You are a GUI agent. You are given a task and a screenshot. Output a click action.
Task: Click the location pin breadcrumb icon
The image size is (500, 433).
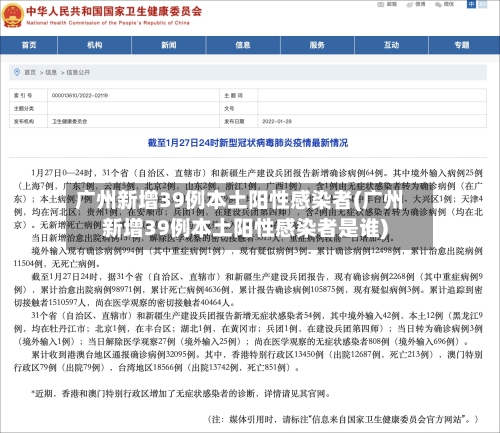pyautogui.click(x=17, y=72)
